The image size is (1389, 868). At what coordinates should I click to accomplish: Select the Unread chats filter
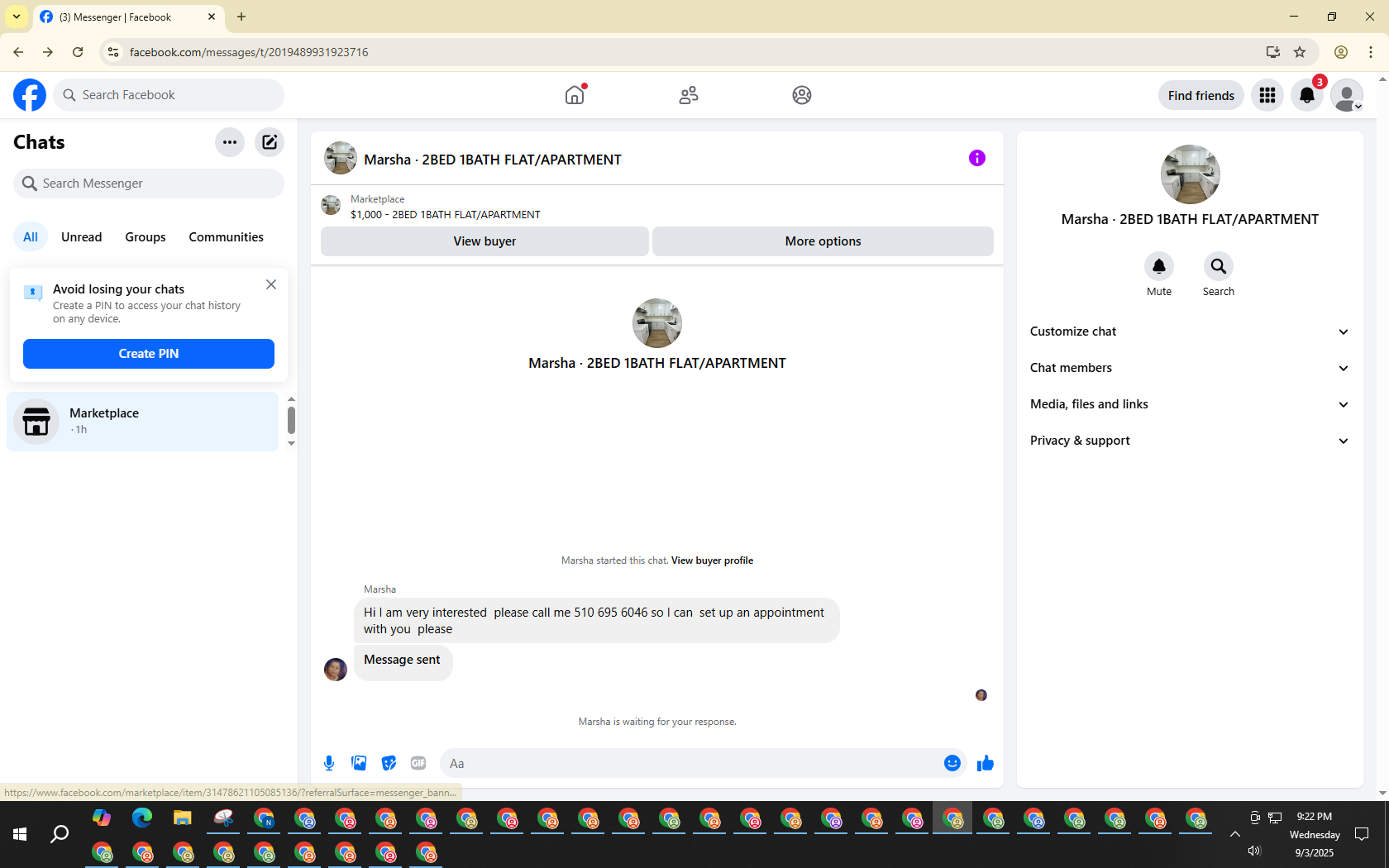pyautogui.click(x=82, y=237)
